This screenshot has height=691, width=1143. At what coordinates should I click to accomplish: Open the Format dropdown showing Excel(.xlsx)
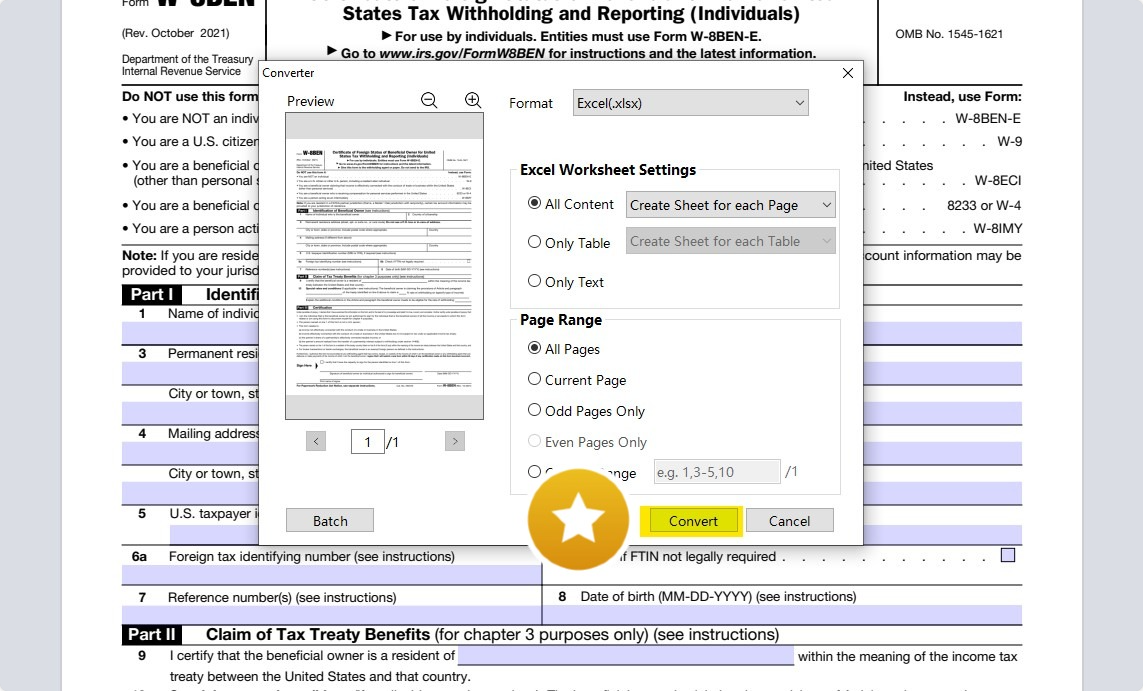pos(690,103)
